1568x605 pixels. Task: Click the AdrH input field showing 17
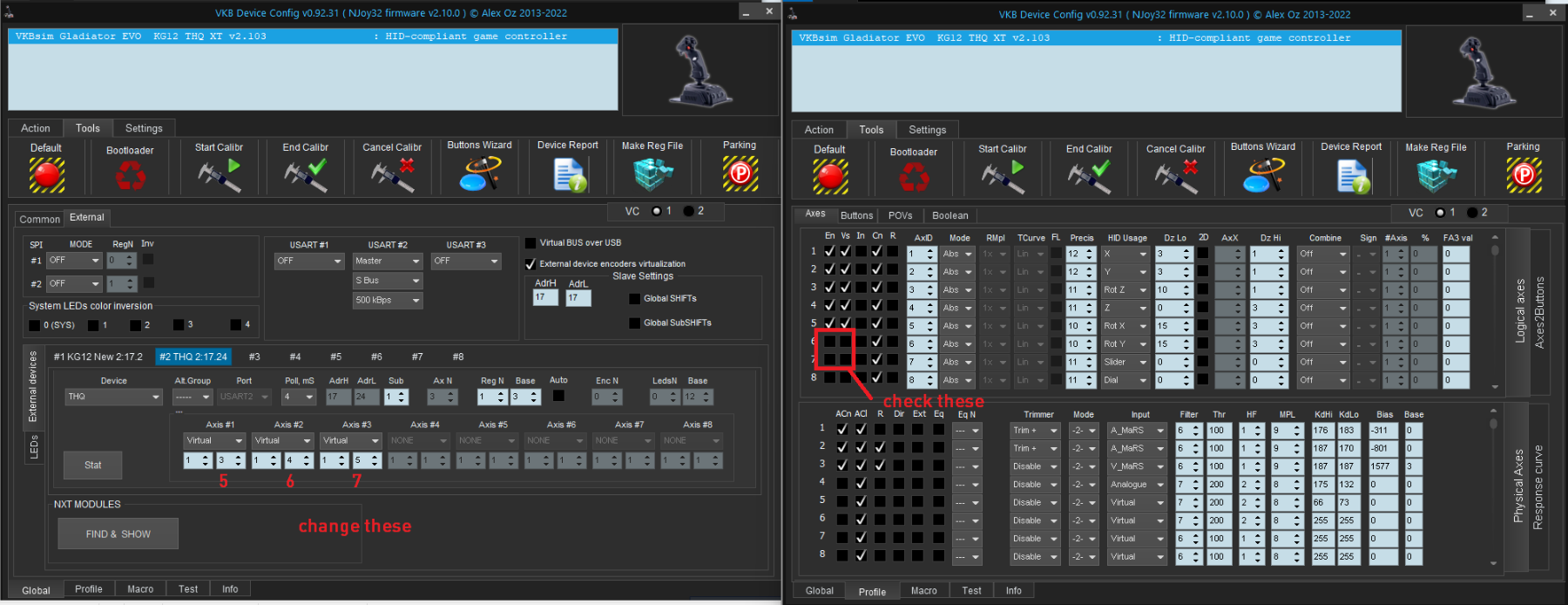tap(544, 297)
